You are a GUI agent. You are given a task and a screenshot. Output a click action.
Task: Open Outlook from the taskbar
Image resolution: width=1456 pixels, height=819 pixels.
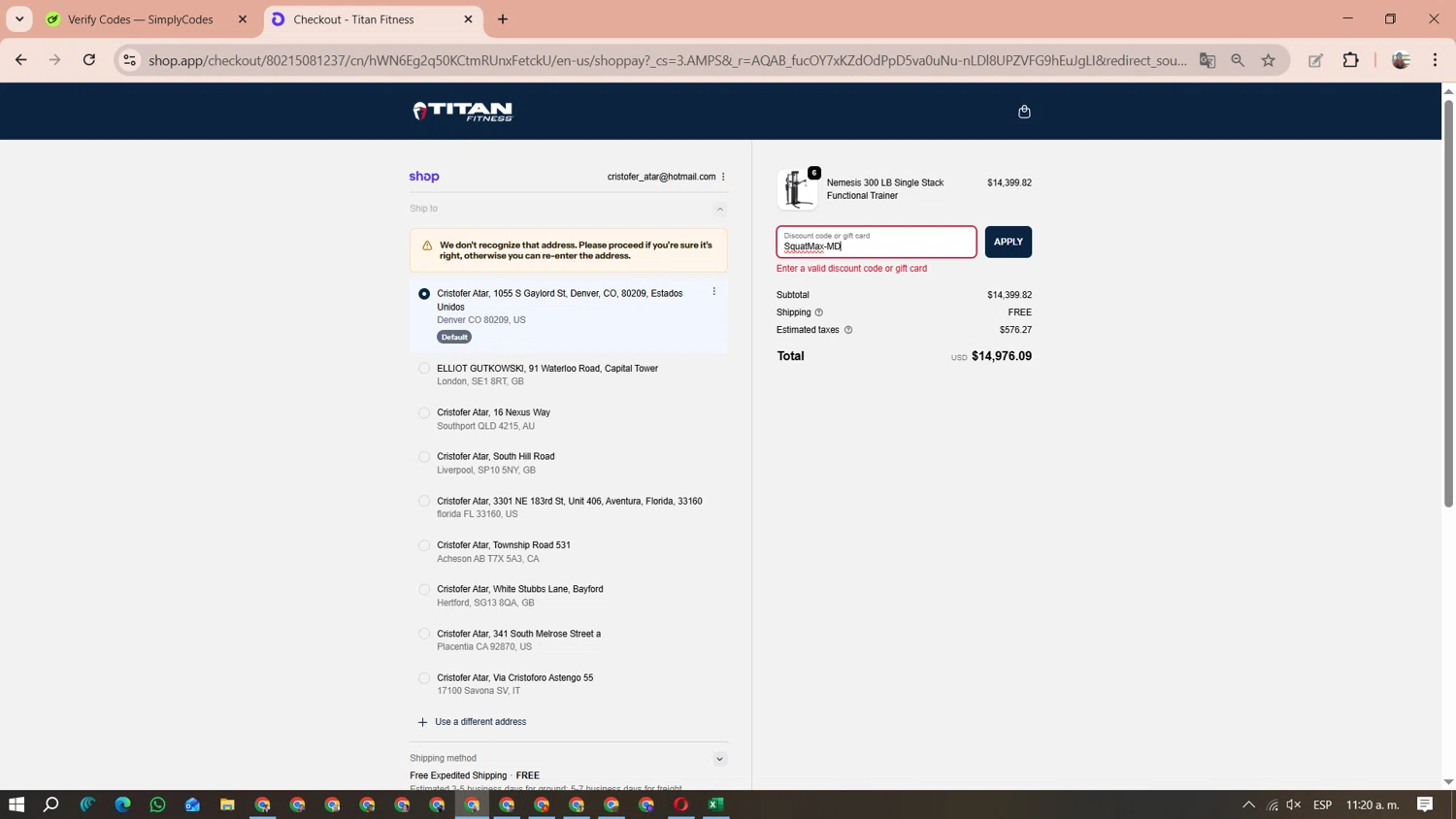[193, 804]
